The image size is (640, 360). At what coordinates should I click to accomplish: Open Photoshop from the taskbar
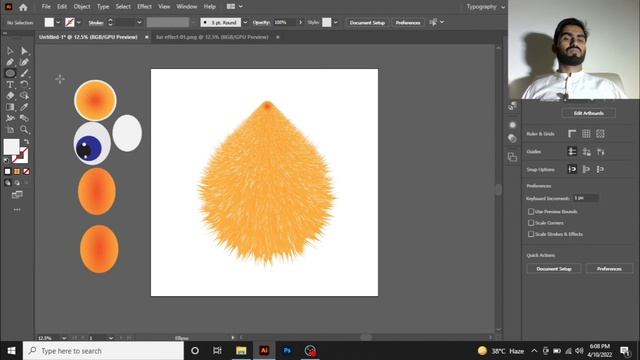(x=287, y=351)
